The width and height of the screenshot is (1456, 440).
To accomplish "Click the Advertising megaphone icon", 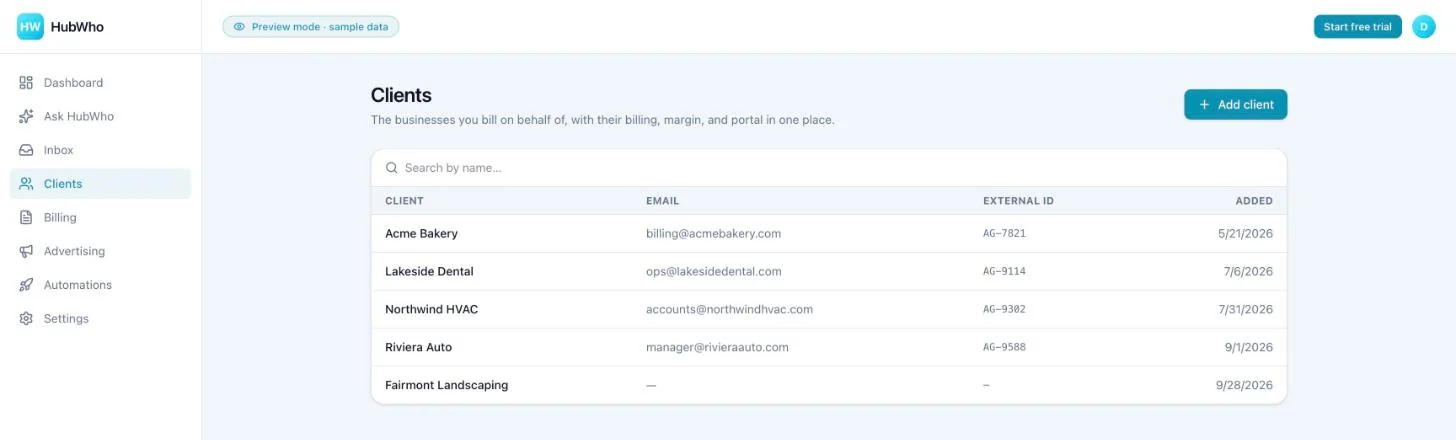I will point(26,251).
